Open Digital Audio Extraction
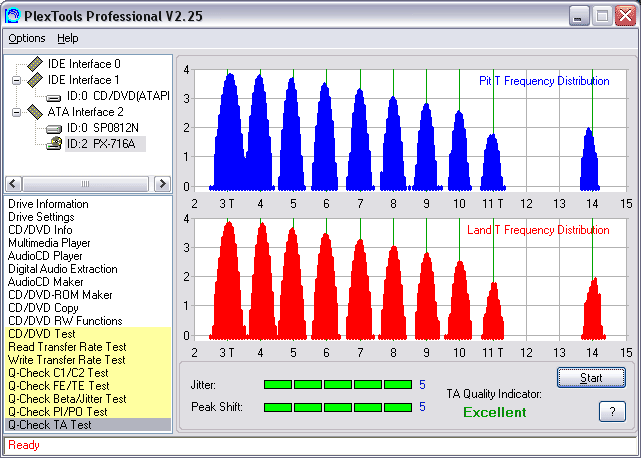The height and width of the screenshot is (458, 641). tap(63, 269)
